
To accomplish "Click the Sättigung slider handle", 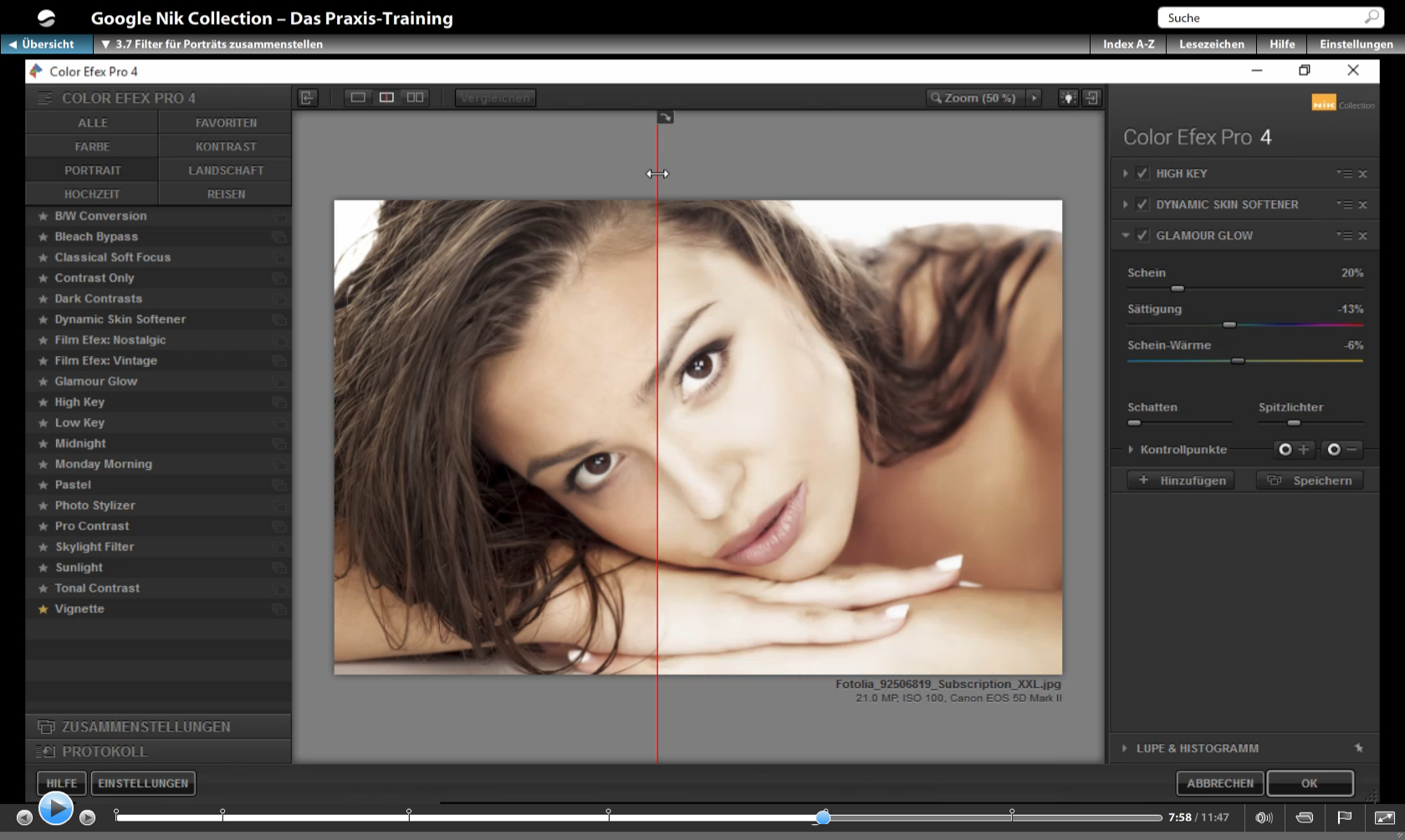I will point(1229,324).
